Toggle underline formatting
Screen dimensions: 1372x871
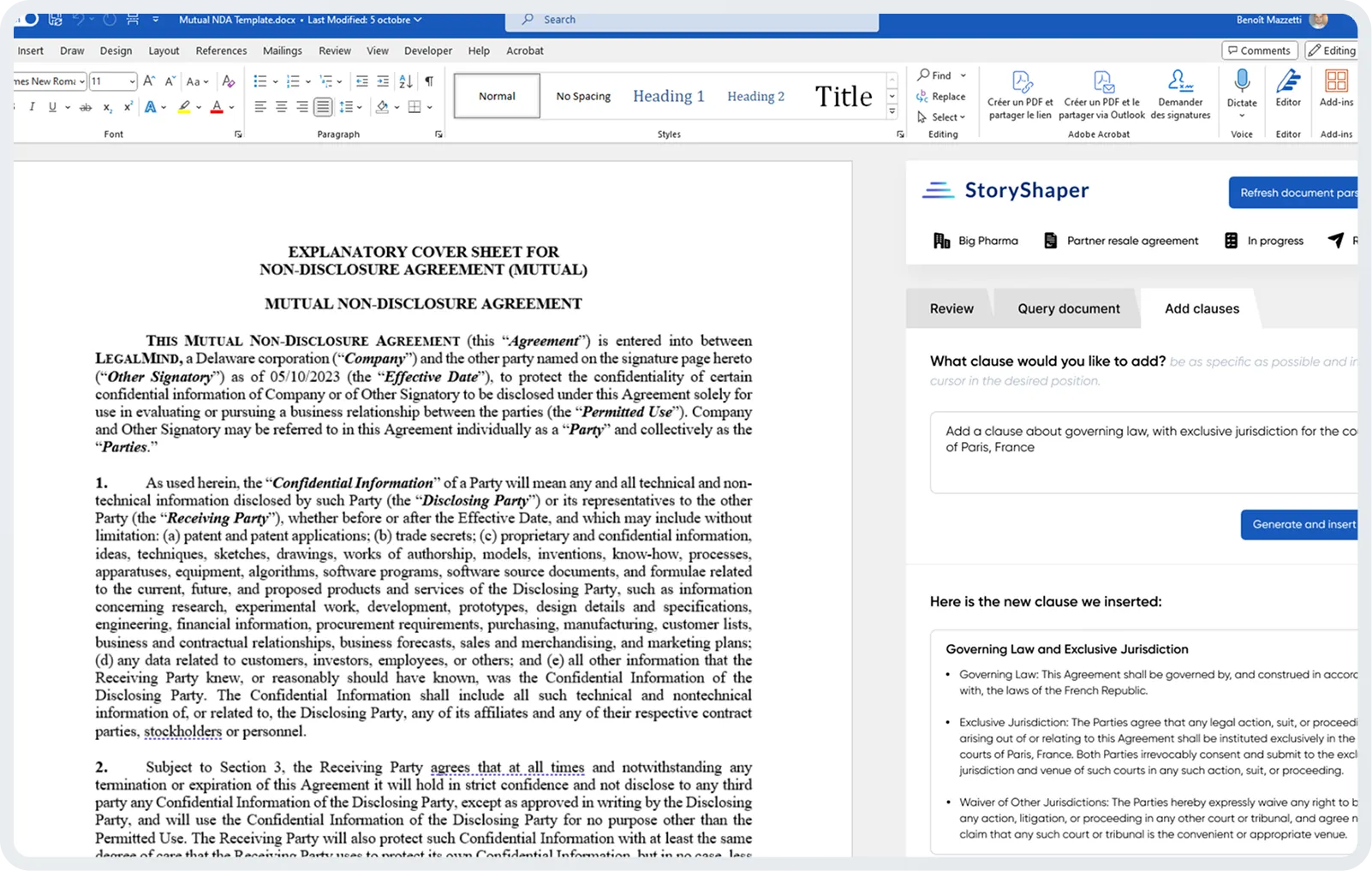point(52,107)
